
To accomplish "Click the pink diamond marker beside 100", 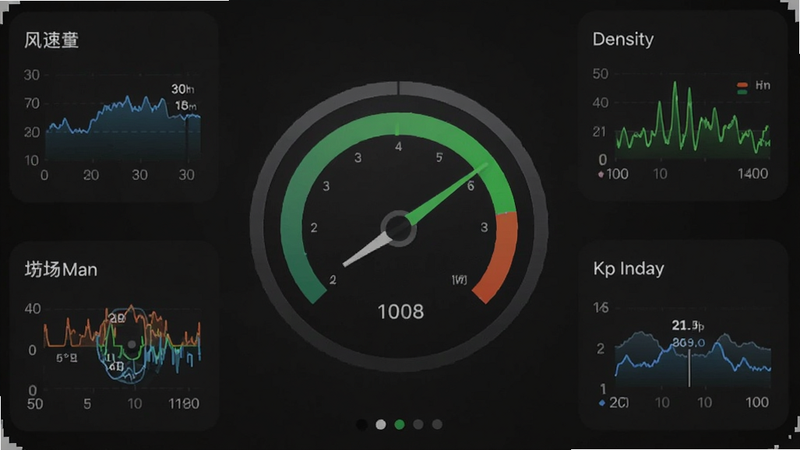I will (601, 174).
